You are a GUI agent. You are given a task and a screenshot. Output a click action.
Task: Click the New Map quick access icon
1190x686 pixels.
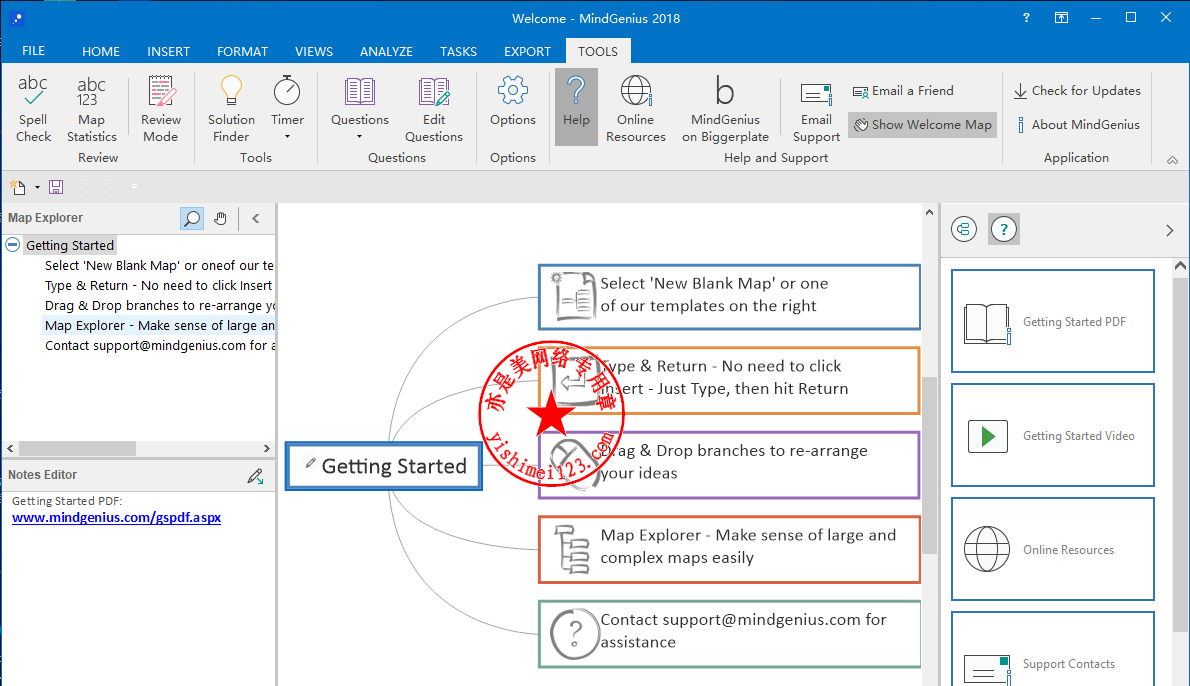click(x=17, y=187)
